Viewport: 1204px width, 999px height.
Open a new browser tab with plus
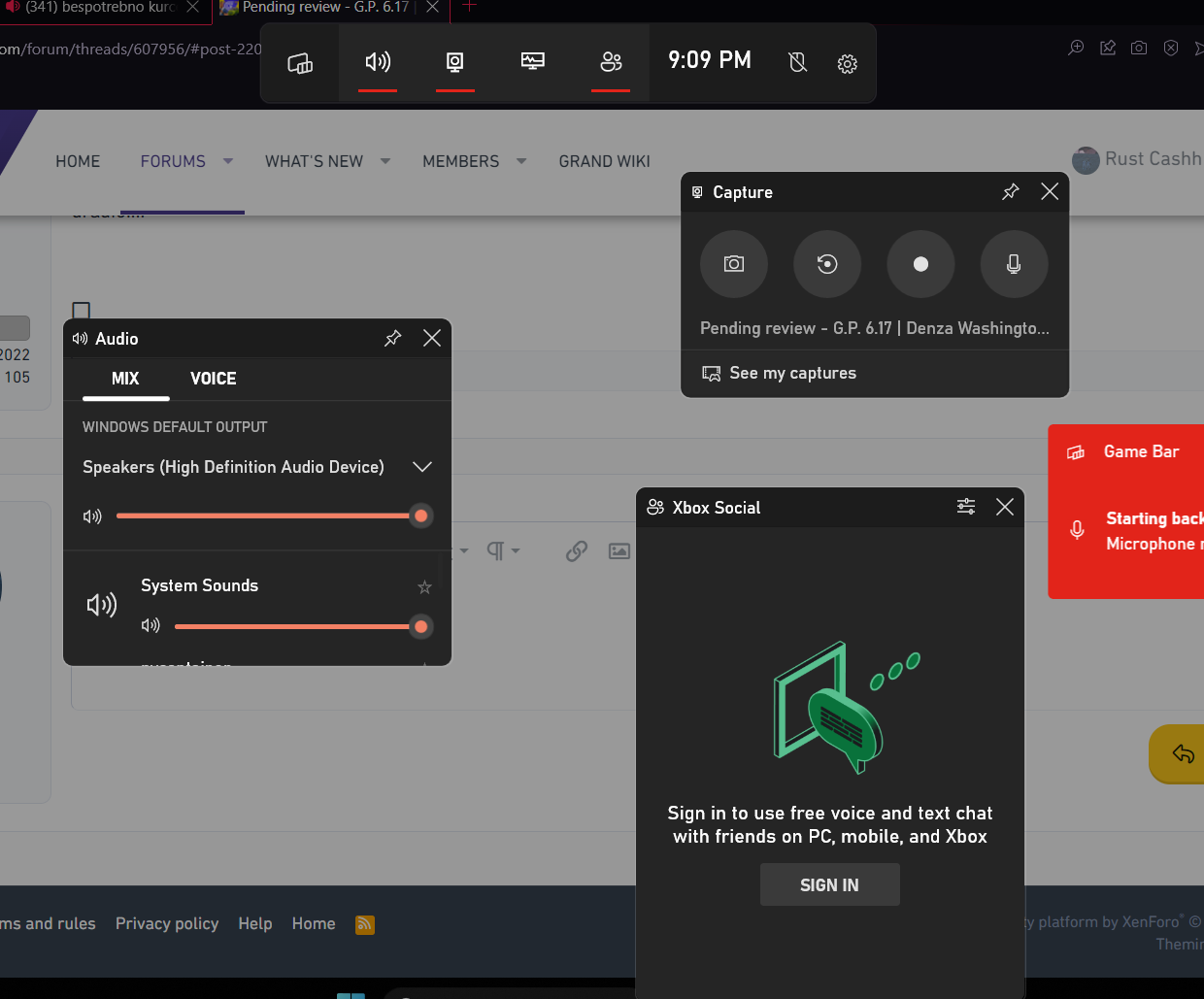(x=469, y=6)
